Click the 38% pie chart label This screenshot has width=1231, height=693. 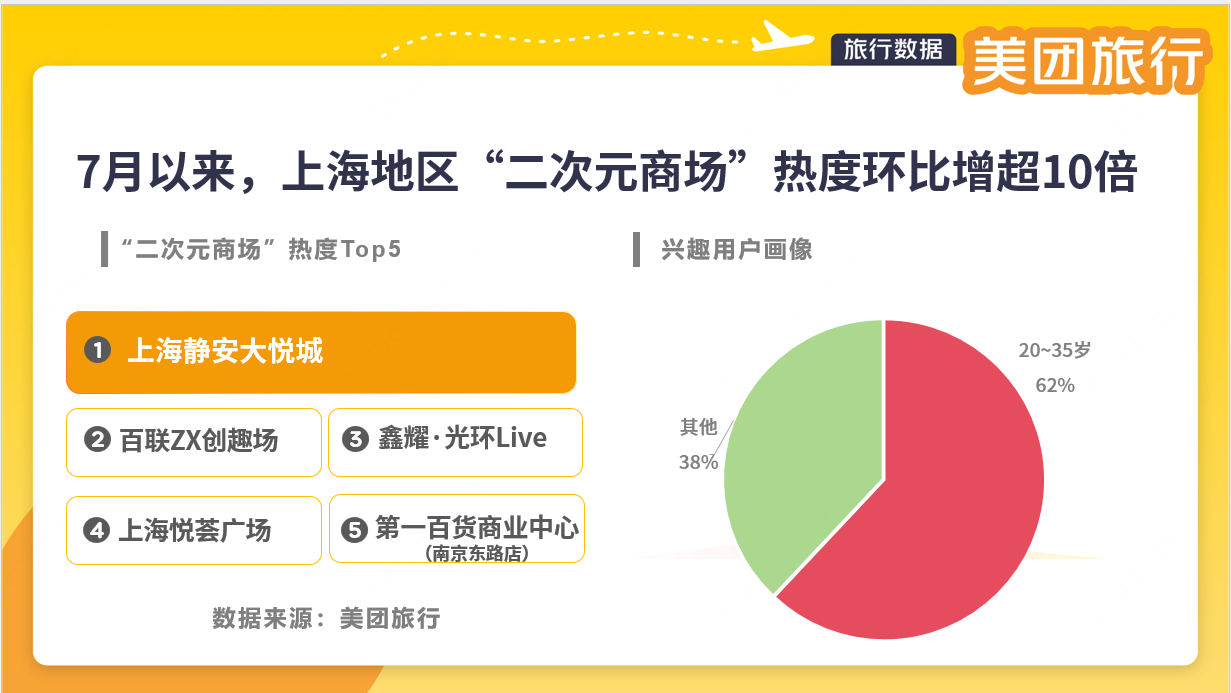(x=699, y=462)
